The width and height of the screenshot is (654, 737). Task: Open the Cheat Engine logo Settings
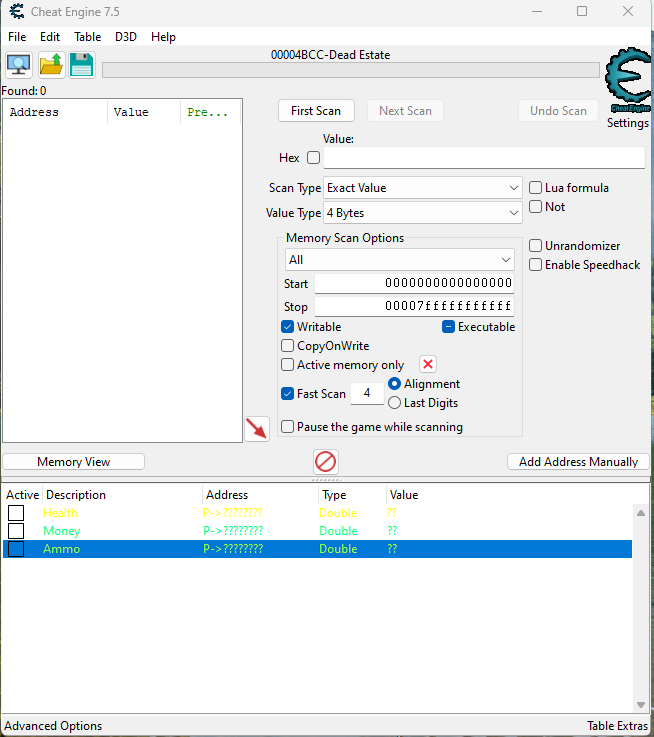click(x=628, y=88)
